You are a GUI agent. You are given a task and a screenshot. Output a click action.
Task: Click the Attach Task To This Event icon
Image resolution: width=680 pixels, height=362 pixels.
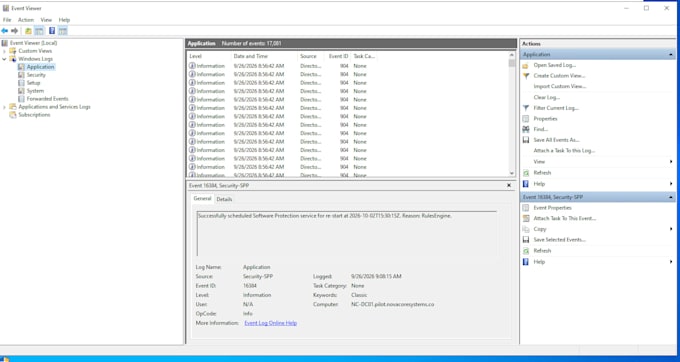[526, 219]
